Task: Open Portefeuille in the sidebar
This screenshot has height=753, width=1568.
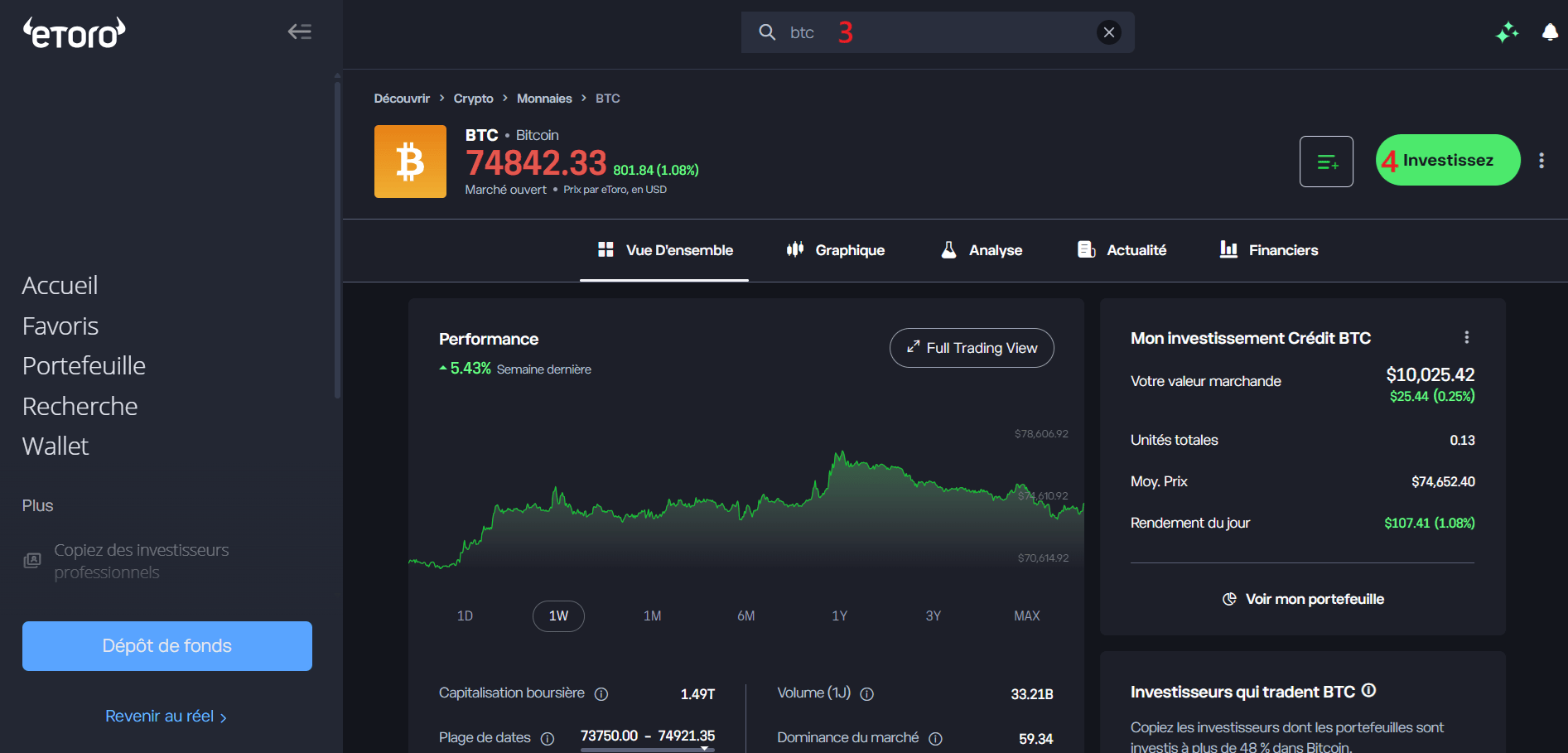Action: pyautogui.click(x=84, y=366)
